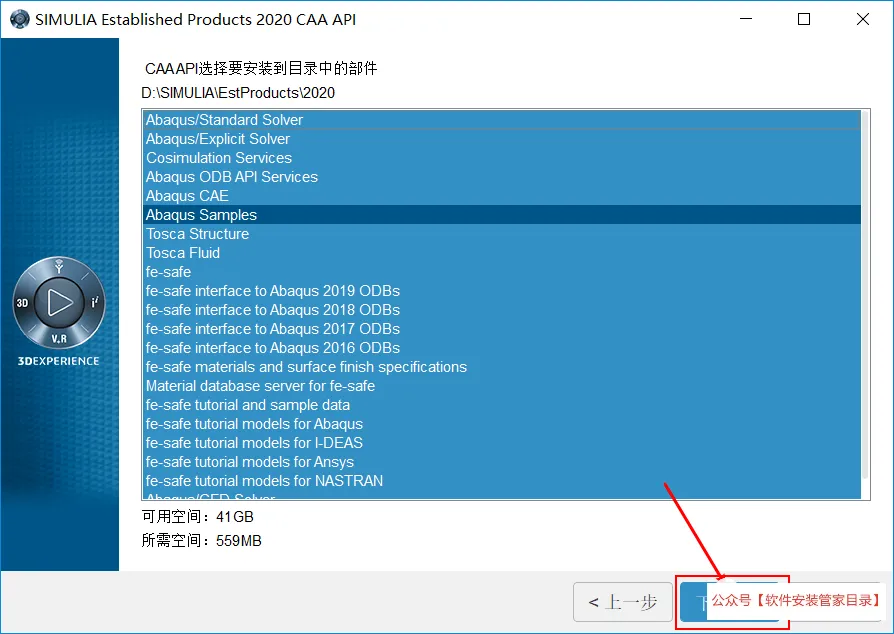Viewport: 894px width, 634px height.
Task: Select fe-safe tutorial models for Ansys
Action: pyautogui.click(x=502, y=462)
